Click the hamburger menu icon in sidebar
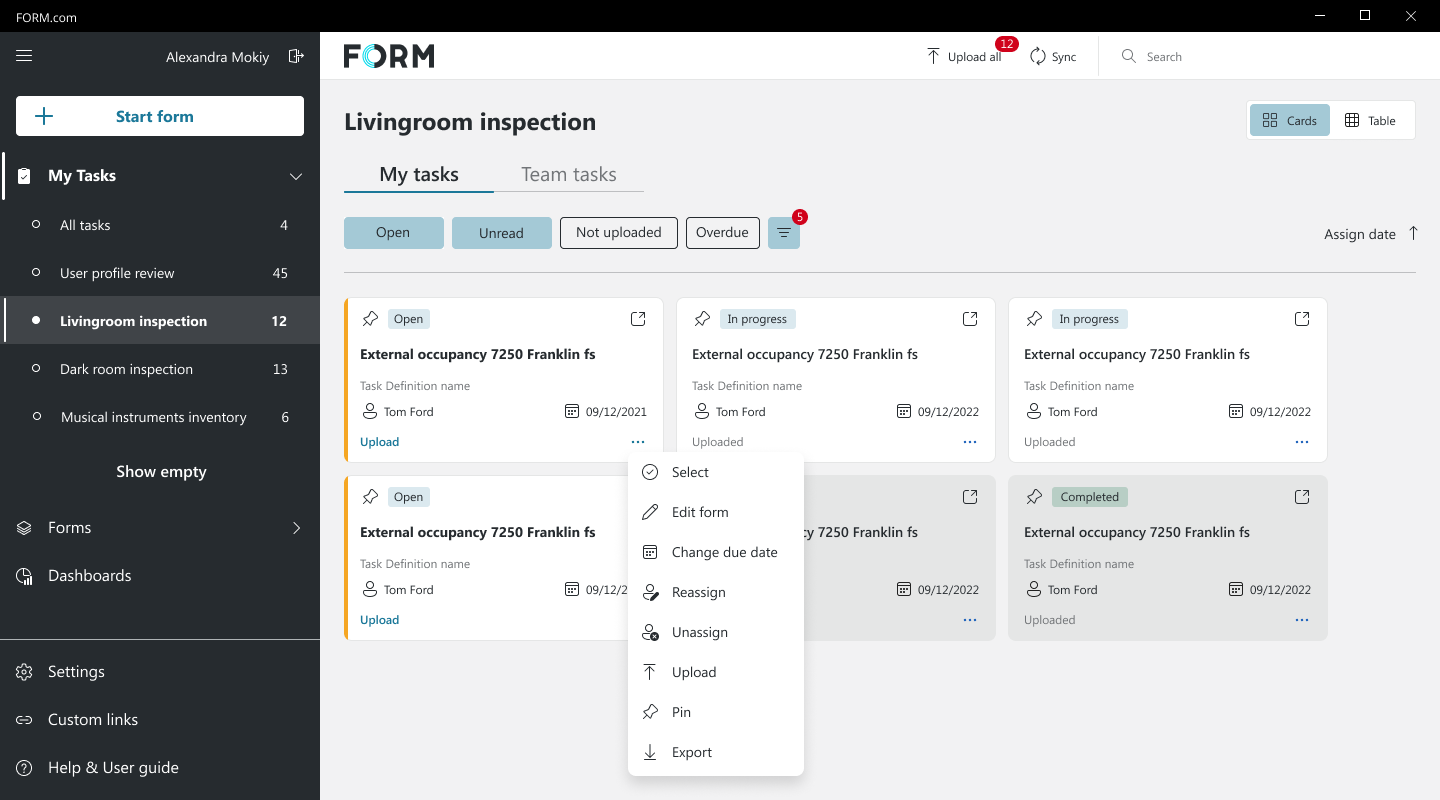The image size is (1440, 800). pos(24,56)
